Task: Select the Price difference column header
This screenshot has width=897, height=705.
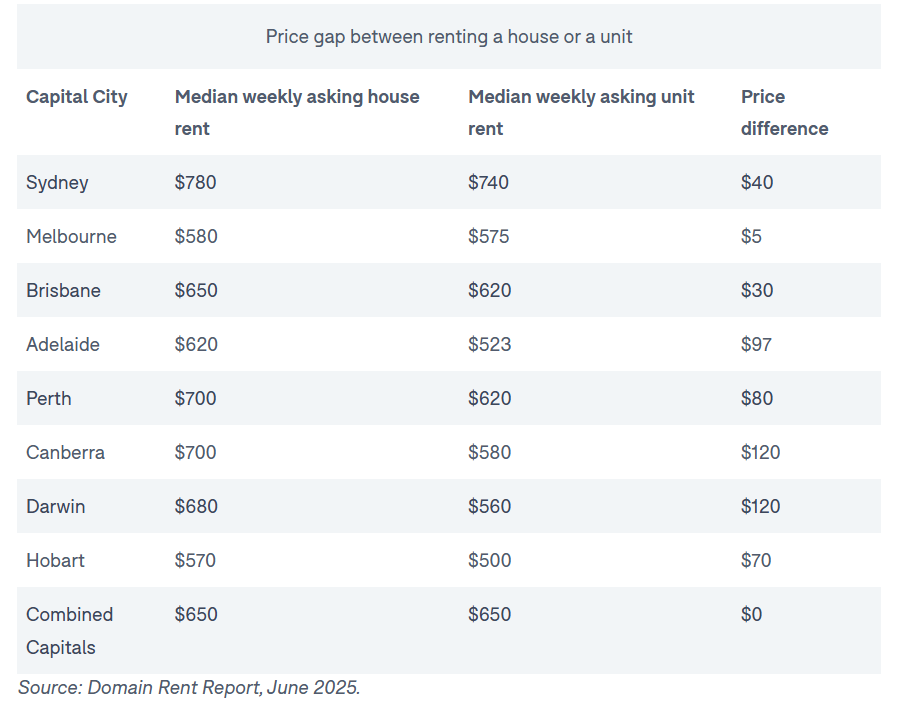Action: coord(784,112)
